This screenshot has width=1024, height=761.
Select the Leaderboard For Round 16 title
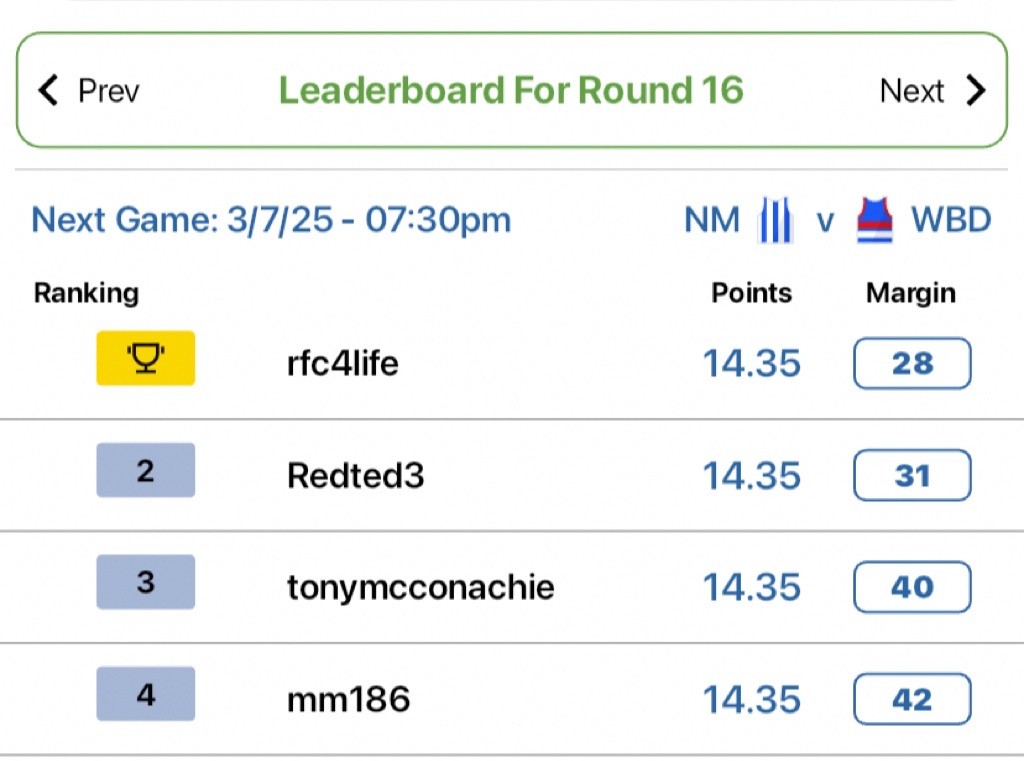click(511, 90)
